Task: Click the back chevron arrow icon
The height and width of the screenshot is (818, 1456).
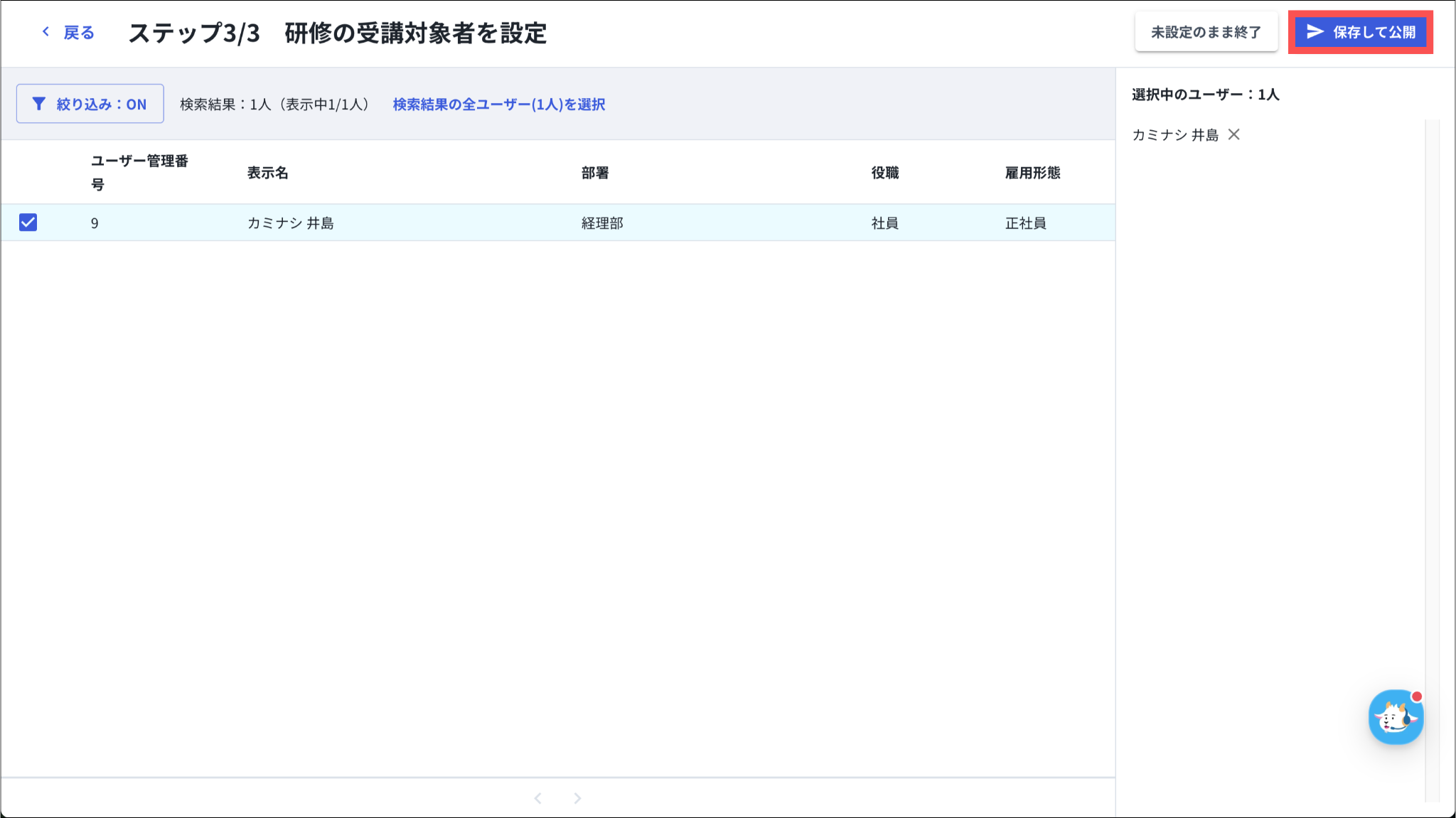Action: 45,32
